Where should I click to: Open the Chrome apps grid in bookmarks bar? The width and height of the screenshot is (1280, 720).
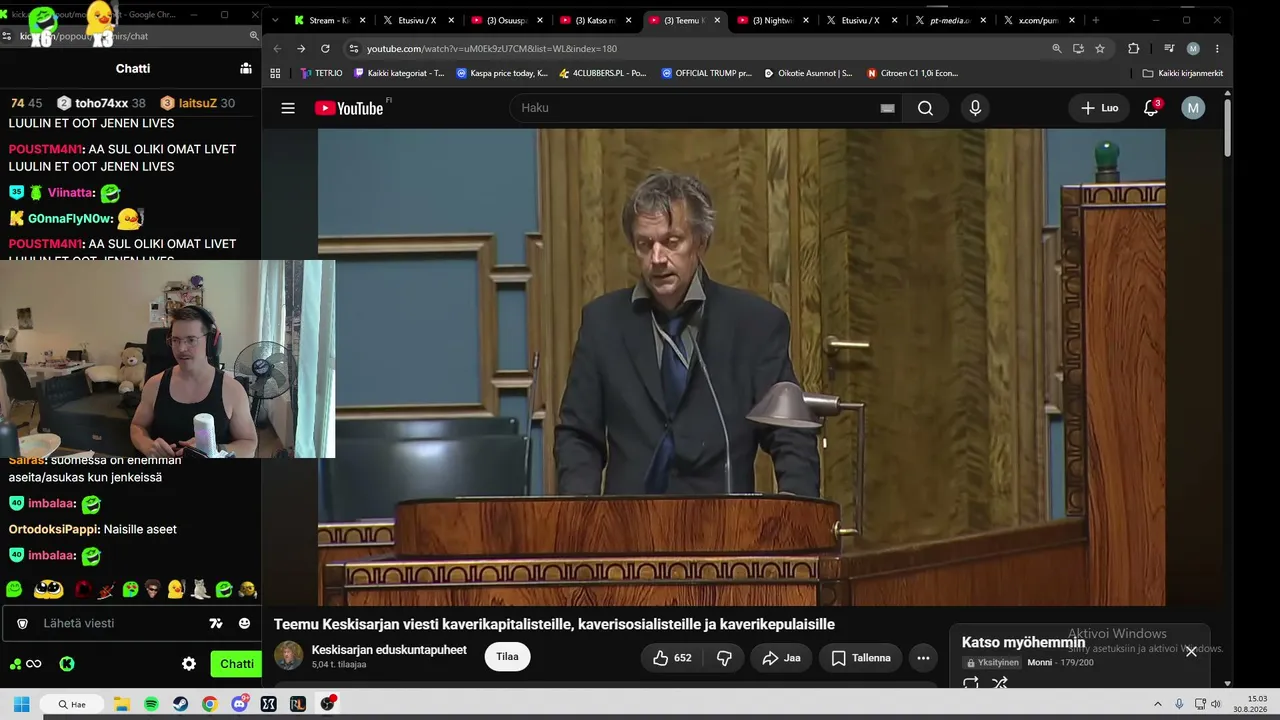(x=275, y=73)
